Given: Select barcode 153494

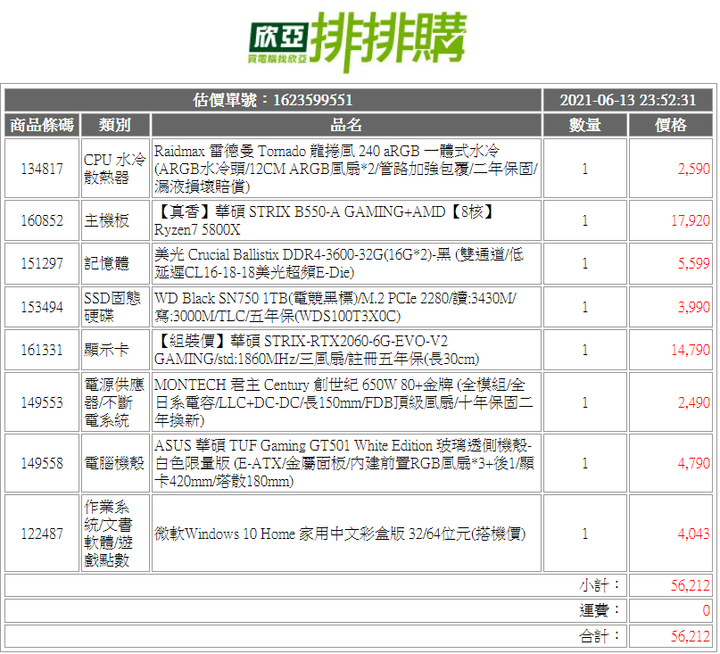Looking at the screenshot, I should pos(42,307).
